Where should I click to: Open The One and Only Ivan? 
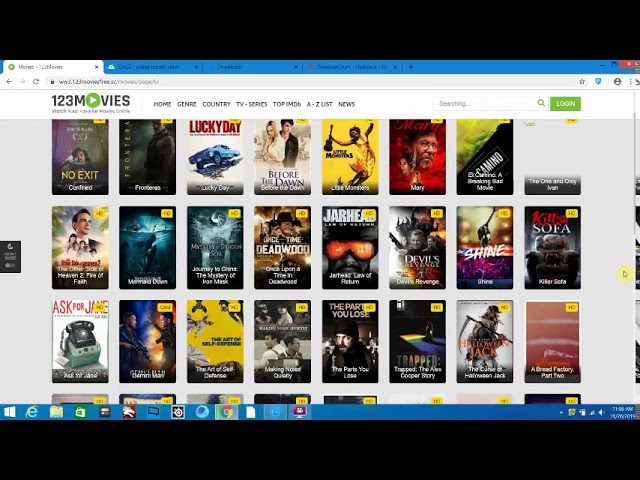click(553, 157)
